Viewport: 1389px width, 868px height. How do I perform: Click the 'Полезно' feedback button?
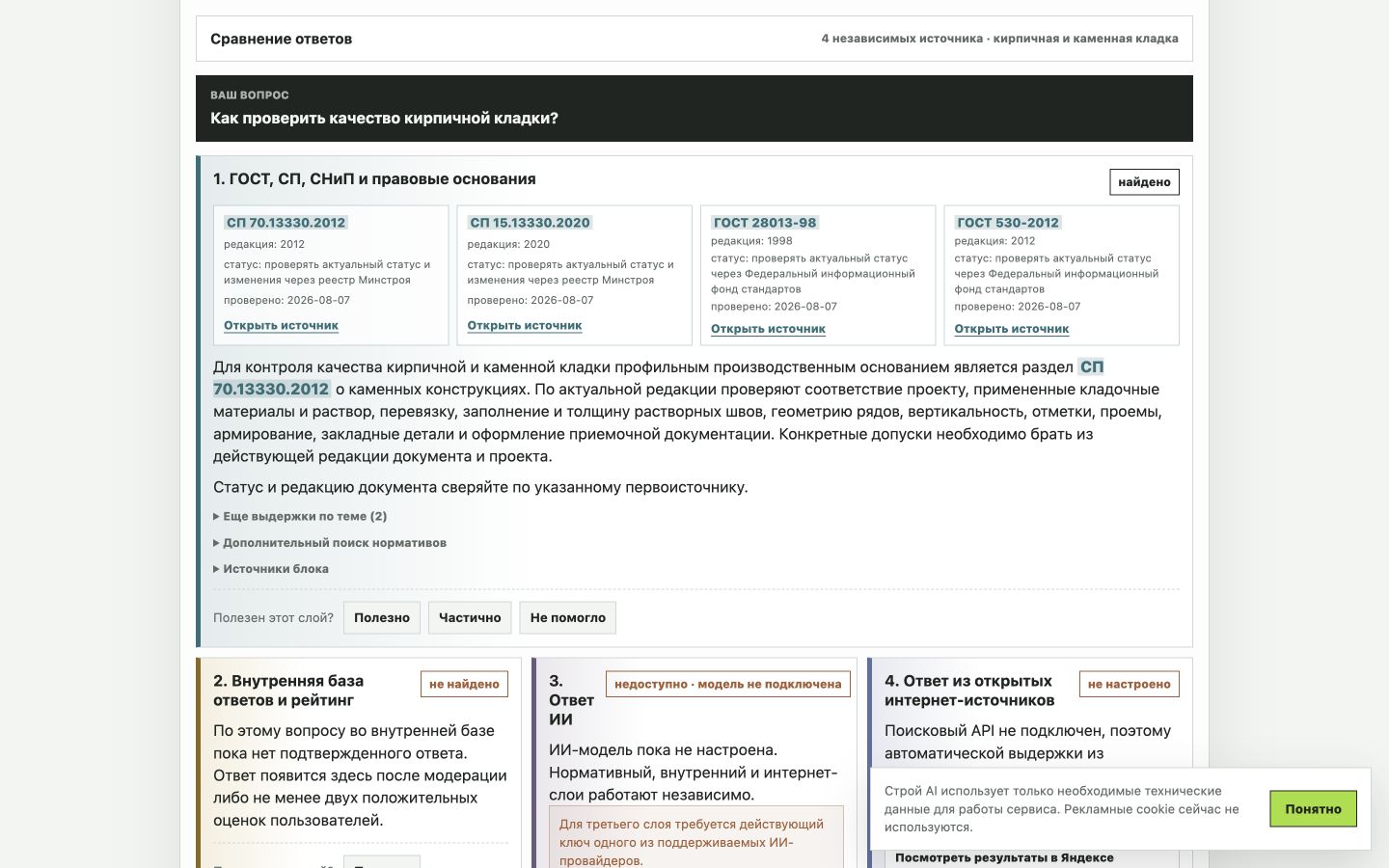[x=382, y=617]
